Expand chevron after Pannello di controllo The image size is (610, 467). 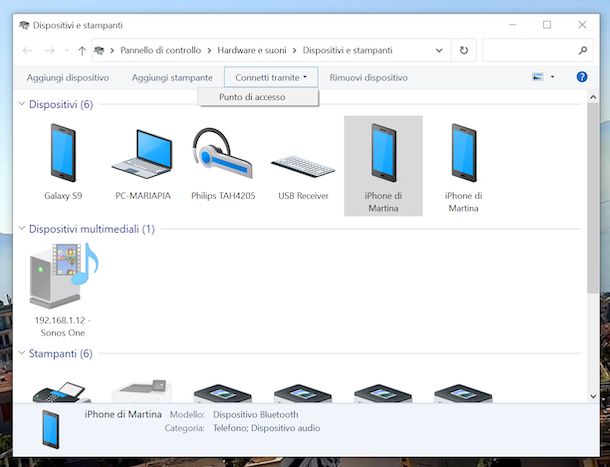pos(209,50)
